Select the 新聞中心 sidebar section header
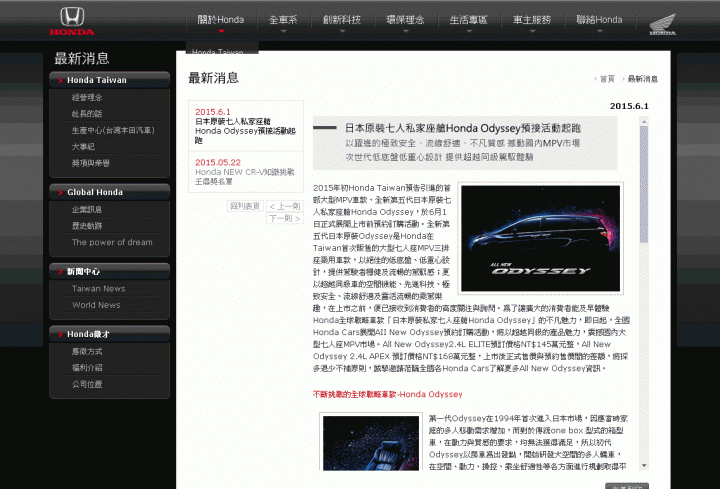Image resolution: width=720 pixels, height=489 pixels. [109, 271]
